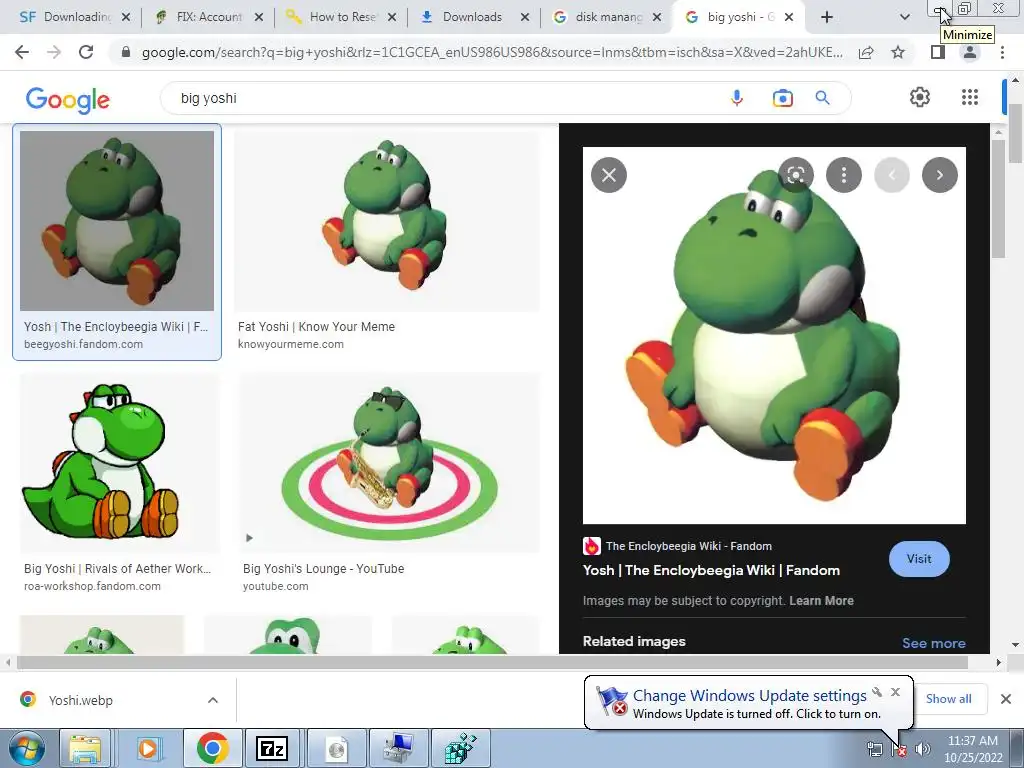Click See more related images

coord(933,643)
